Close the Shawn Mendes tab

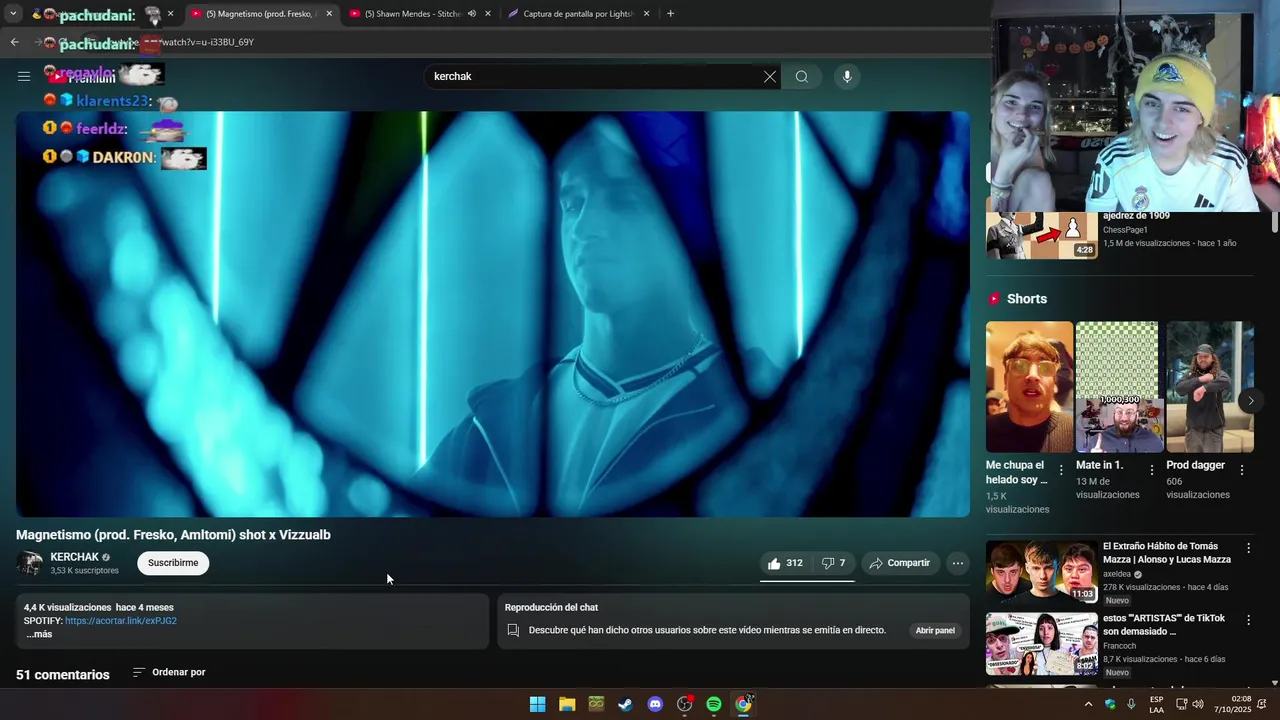(488, 14)
